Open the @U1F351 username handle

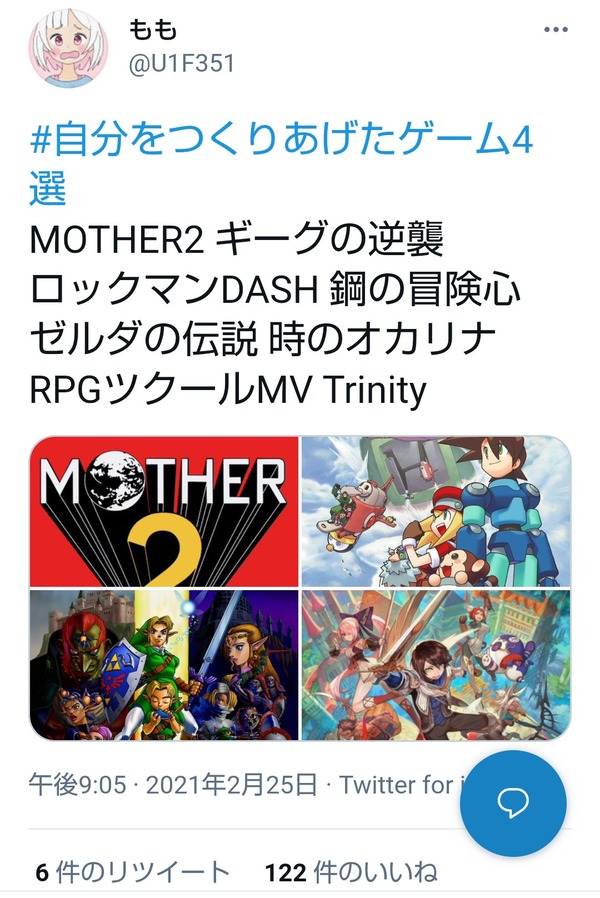click(181, 64)
